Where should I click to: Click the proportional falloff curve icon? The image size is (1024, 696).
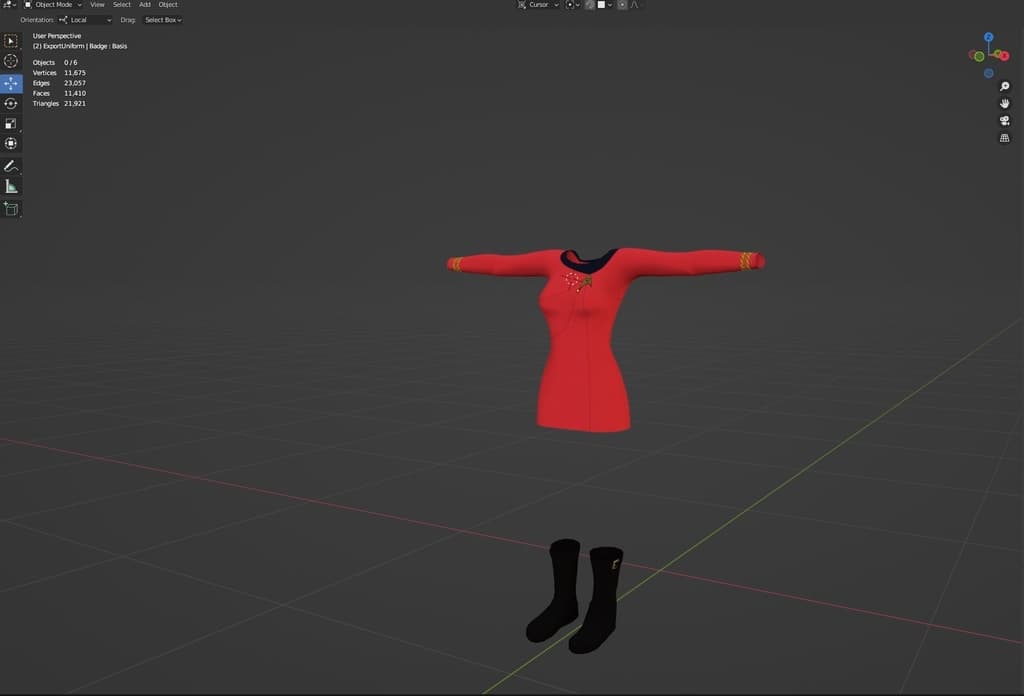point(634,5)
